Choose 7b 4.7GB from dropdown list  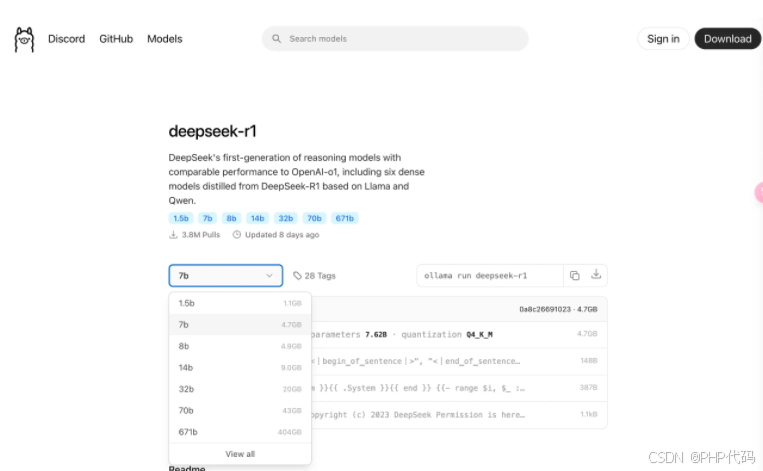[x=240, y=325]
